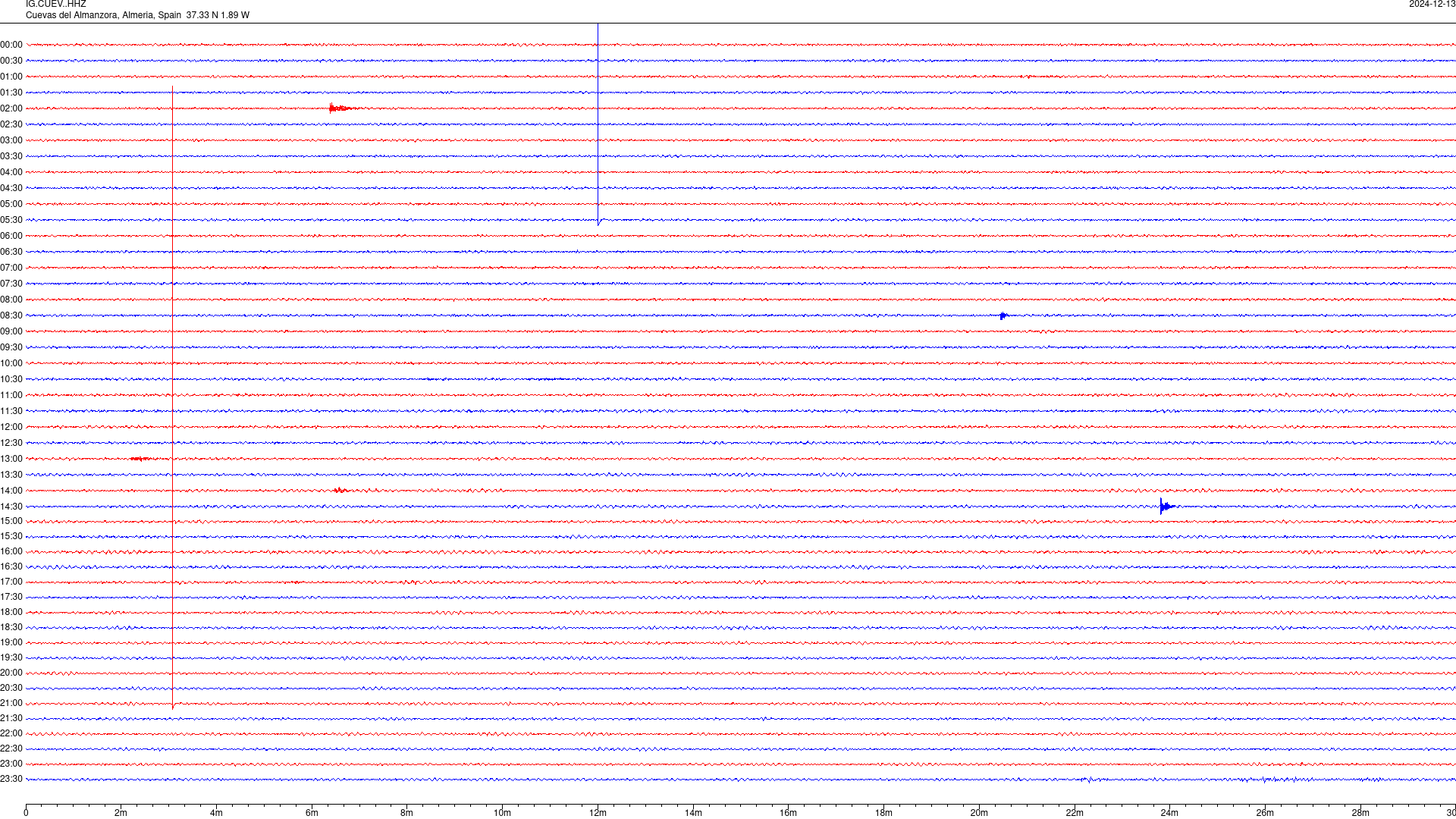1456x819 pixels.
Task: Select the 21:00 time row label
Action: tap(11, 703)
